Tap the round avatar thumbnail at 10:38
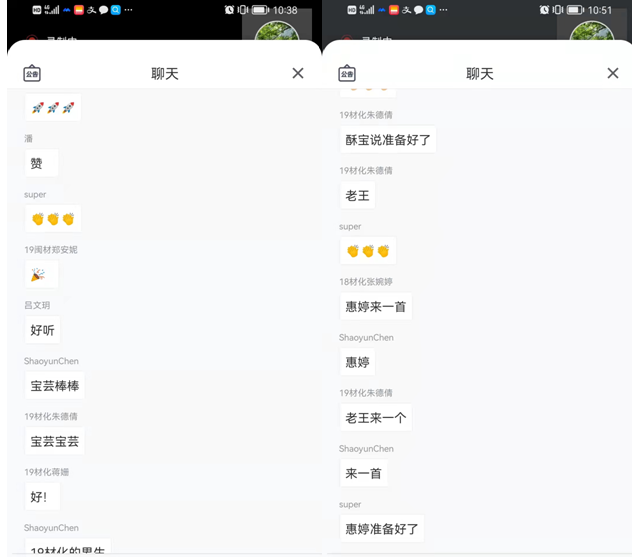The width and height of the screenshot is (632, 557). pos(277,31)
